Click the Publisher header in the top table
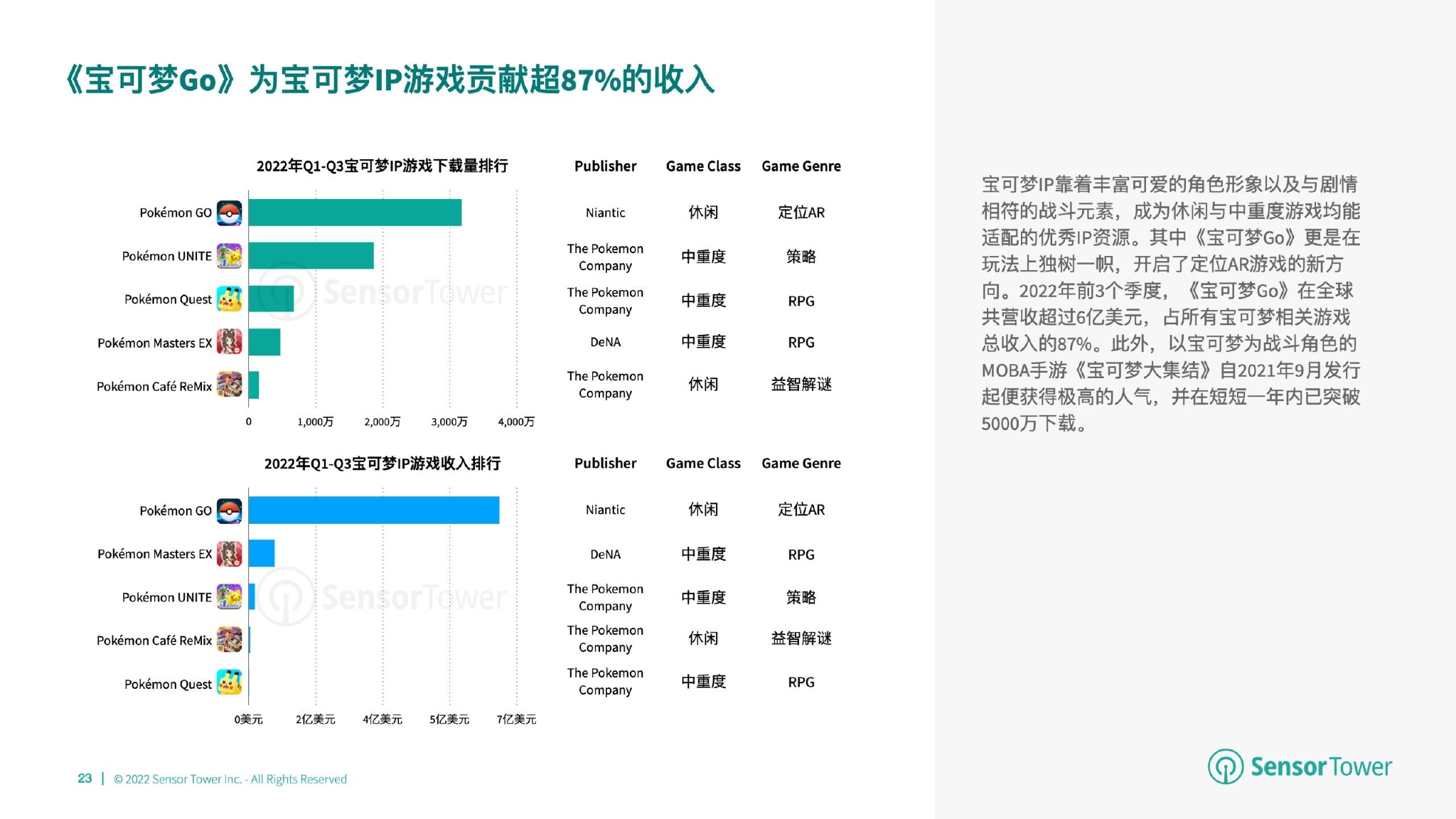1456x819 pixels. click(x=605, y=166)
